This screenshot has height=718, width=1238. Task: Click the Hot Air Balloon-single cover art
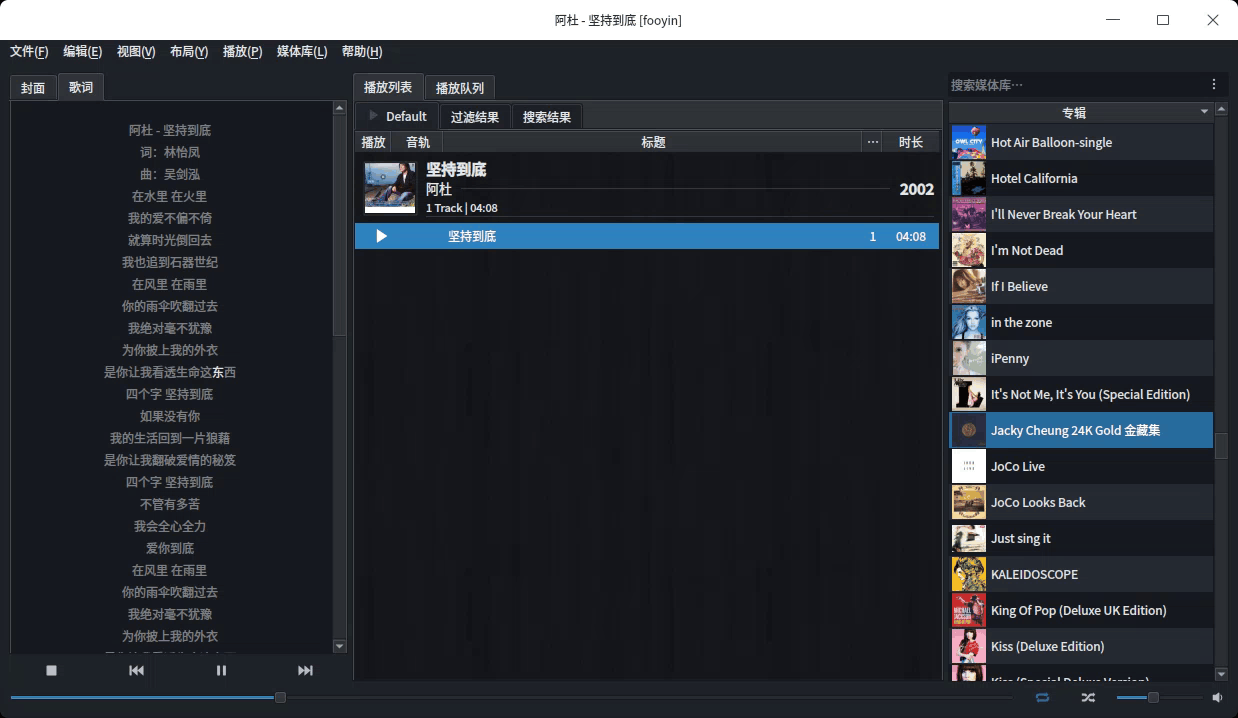pos(968,142)
